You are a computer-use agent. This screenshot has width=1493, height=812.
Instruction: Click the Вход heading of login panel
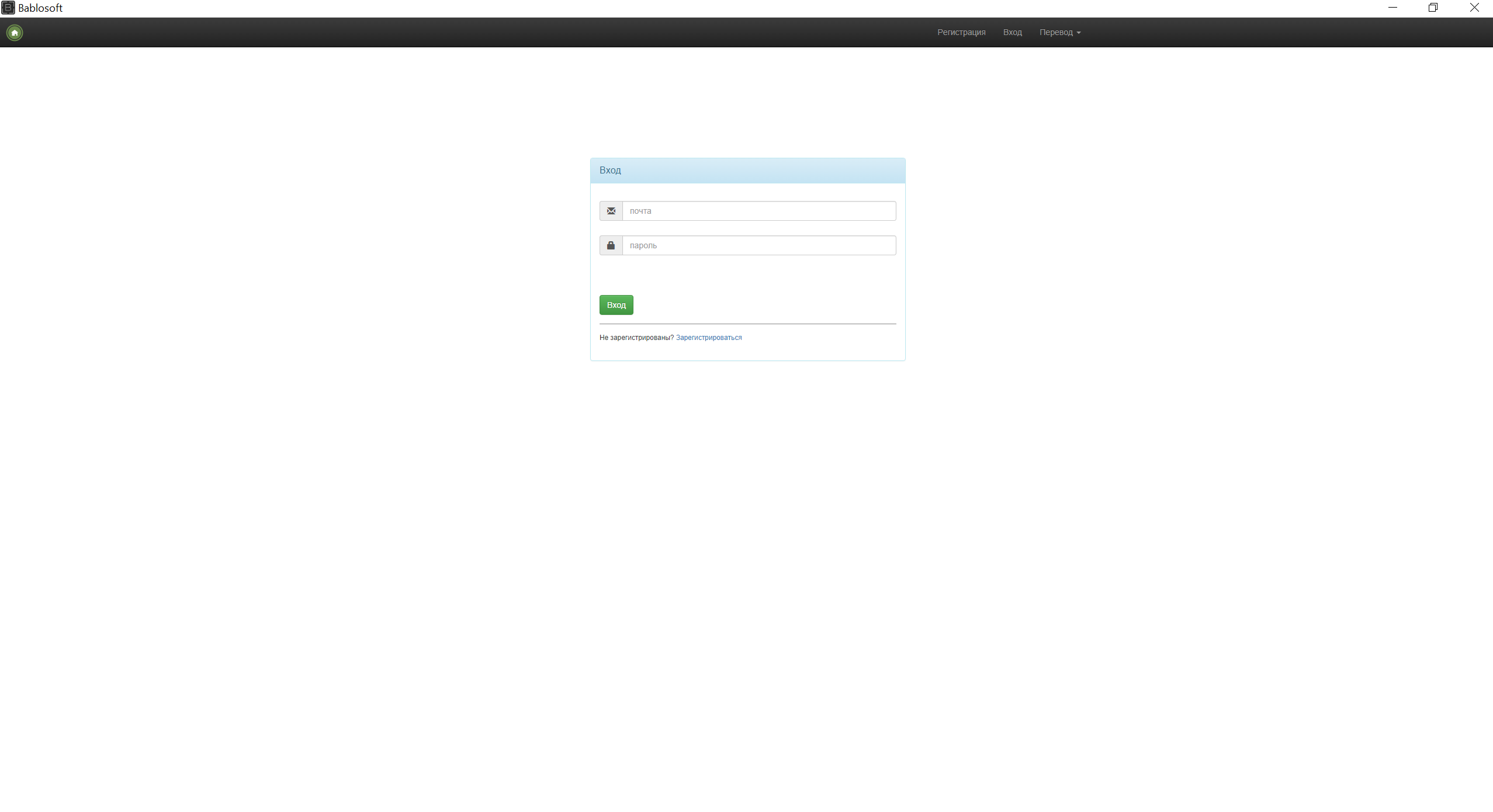pyautogui.click(x=610, y=170)
